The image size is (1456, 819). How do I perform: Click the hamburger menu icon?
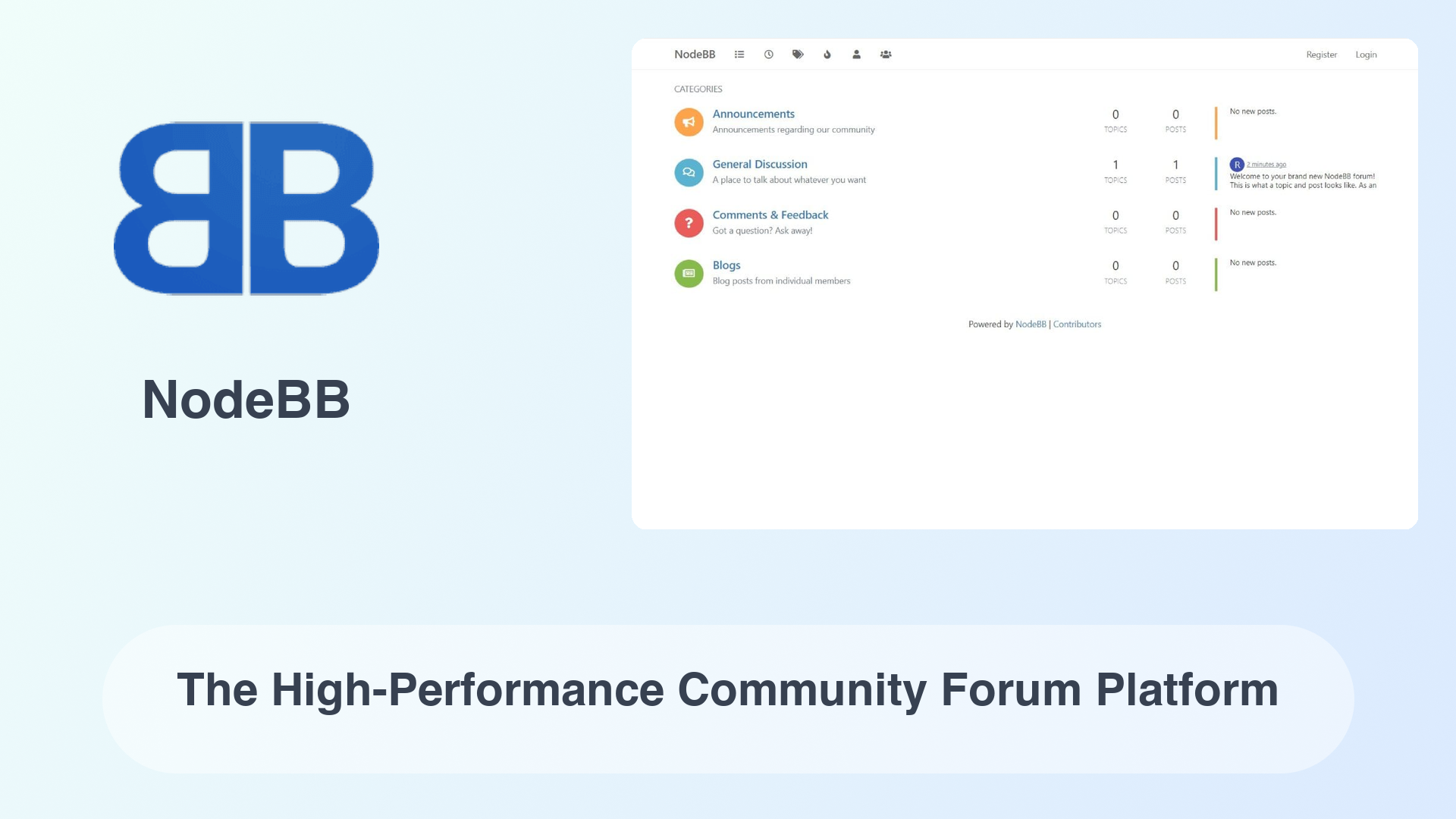pos(740,54)
